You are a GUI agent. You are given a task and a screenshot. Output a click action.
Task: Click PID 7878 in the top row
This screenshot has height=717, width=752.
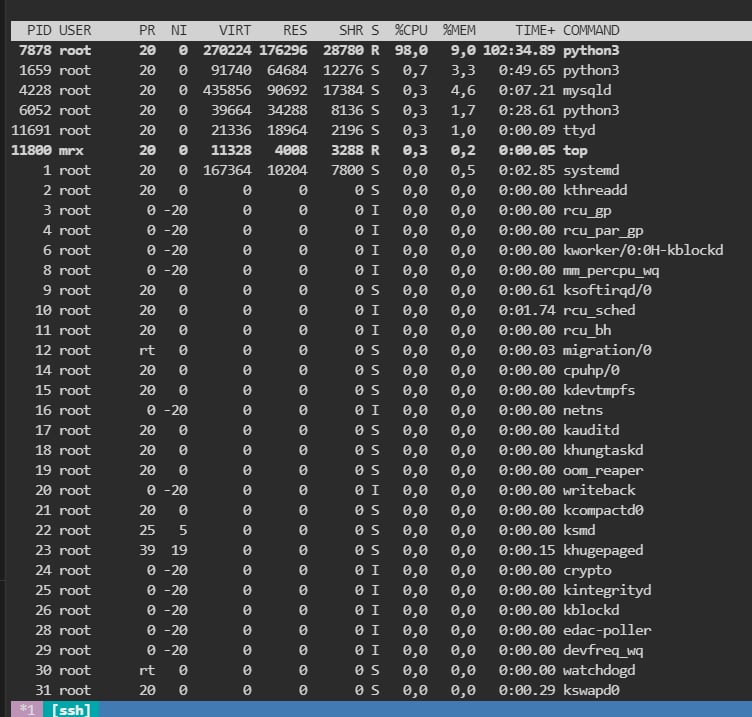click(x=35, y=50)
